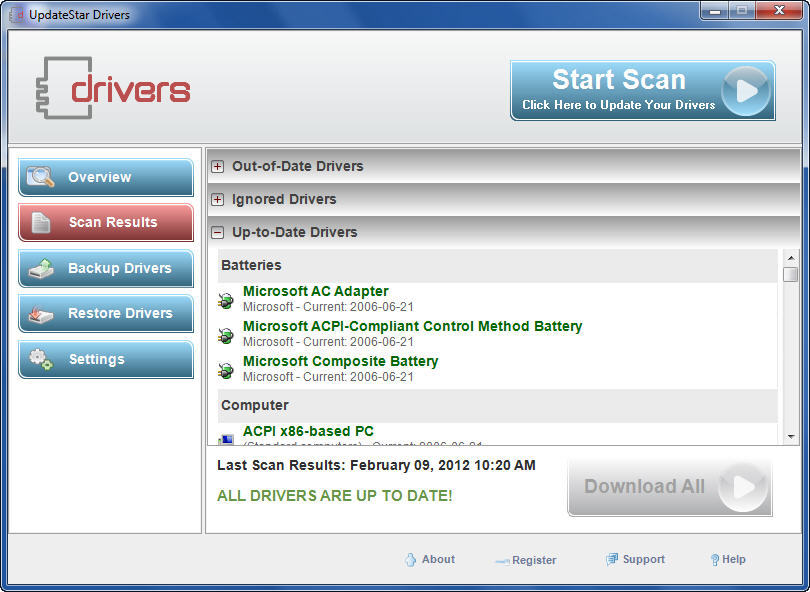Viewport: 810px width, 592px height.
Task: Click the Register key icon
Action: pos(502,561)
